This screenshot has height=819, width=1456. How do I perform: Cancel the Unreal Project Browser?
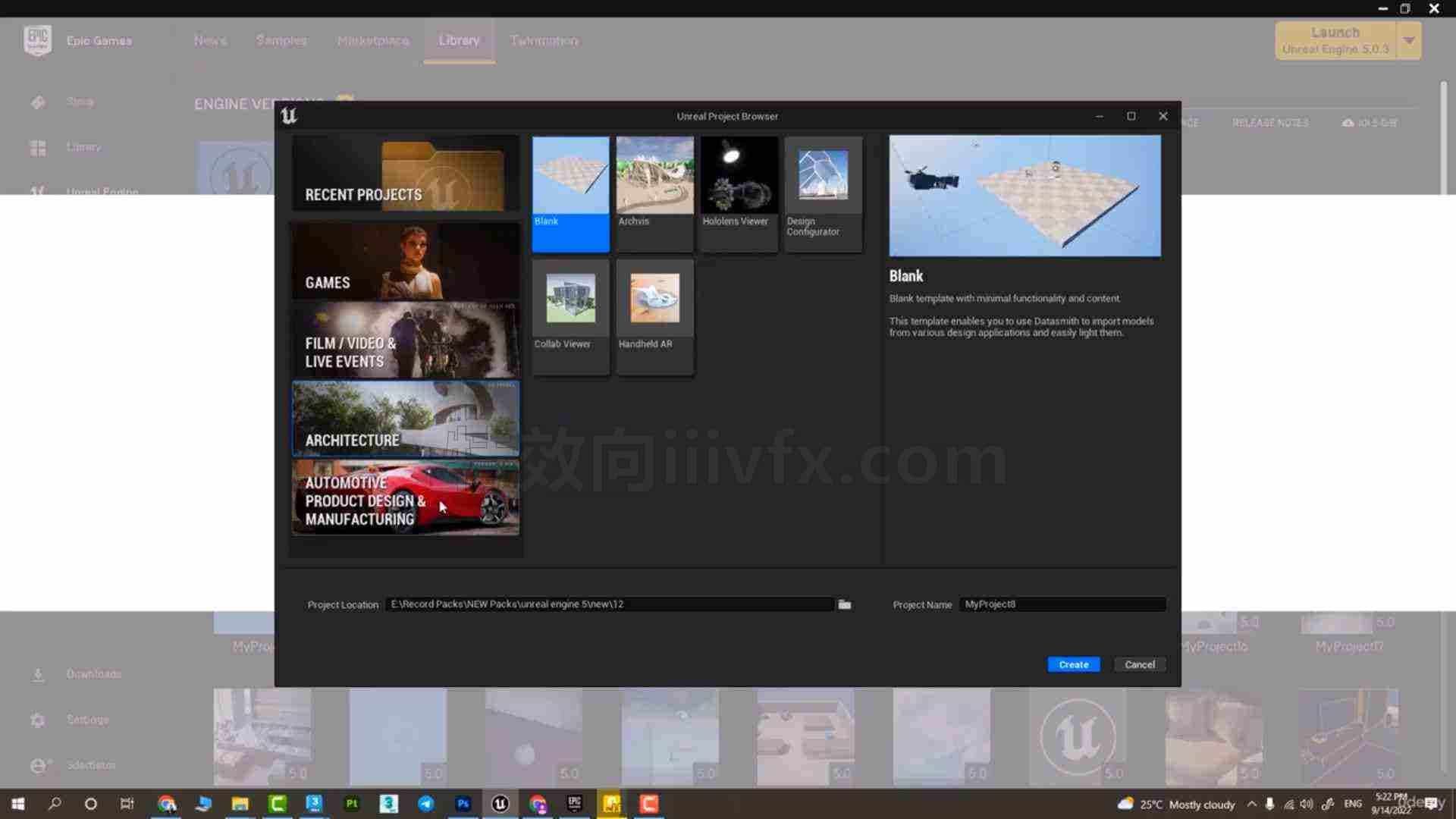tap(1140, 664)
